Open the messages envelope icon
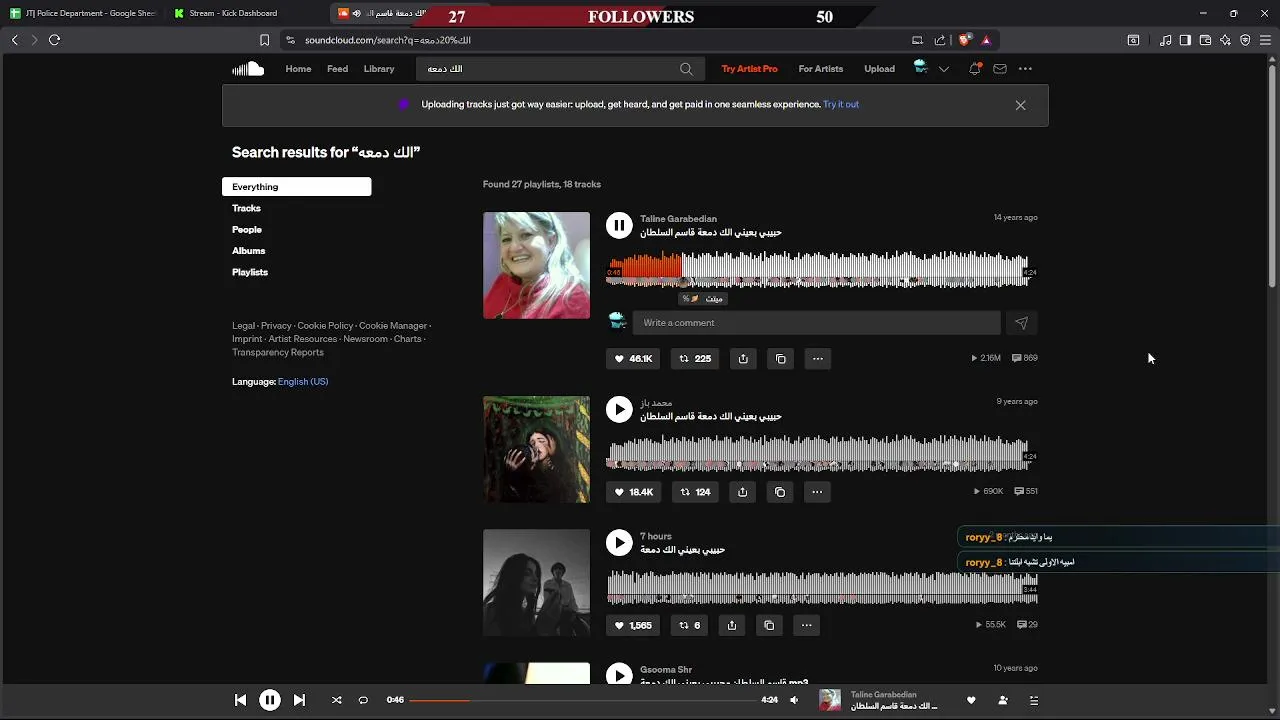 point(1000,69)
